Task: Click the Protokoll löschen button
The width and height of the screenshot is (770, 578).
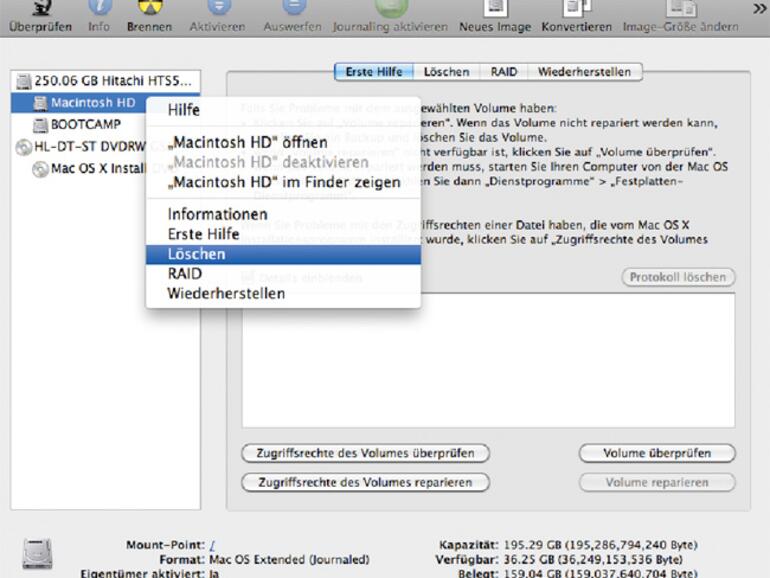Action: coord(678,277)
